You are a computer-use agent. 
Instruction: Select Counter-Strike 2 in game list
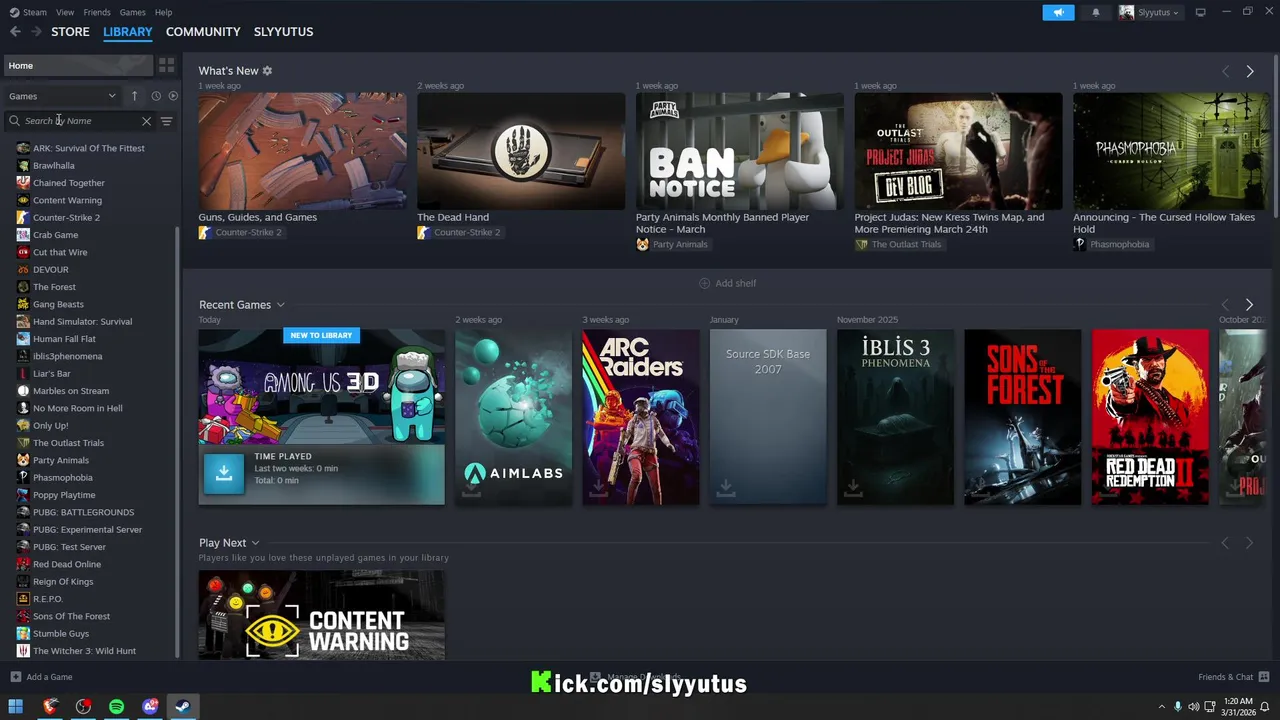(x=66, y=217)
